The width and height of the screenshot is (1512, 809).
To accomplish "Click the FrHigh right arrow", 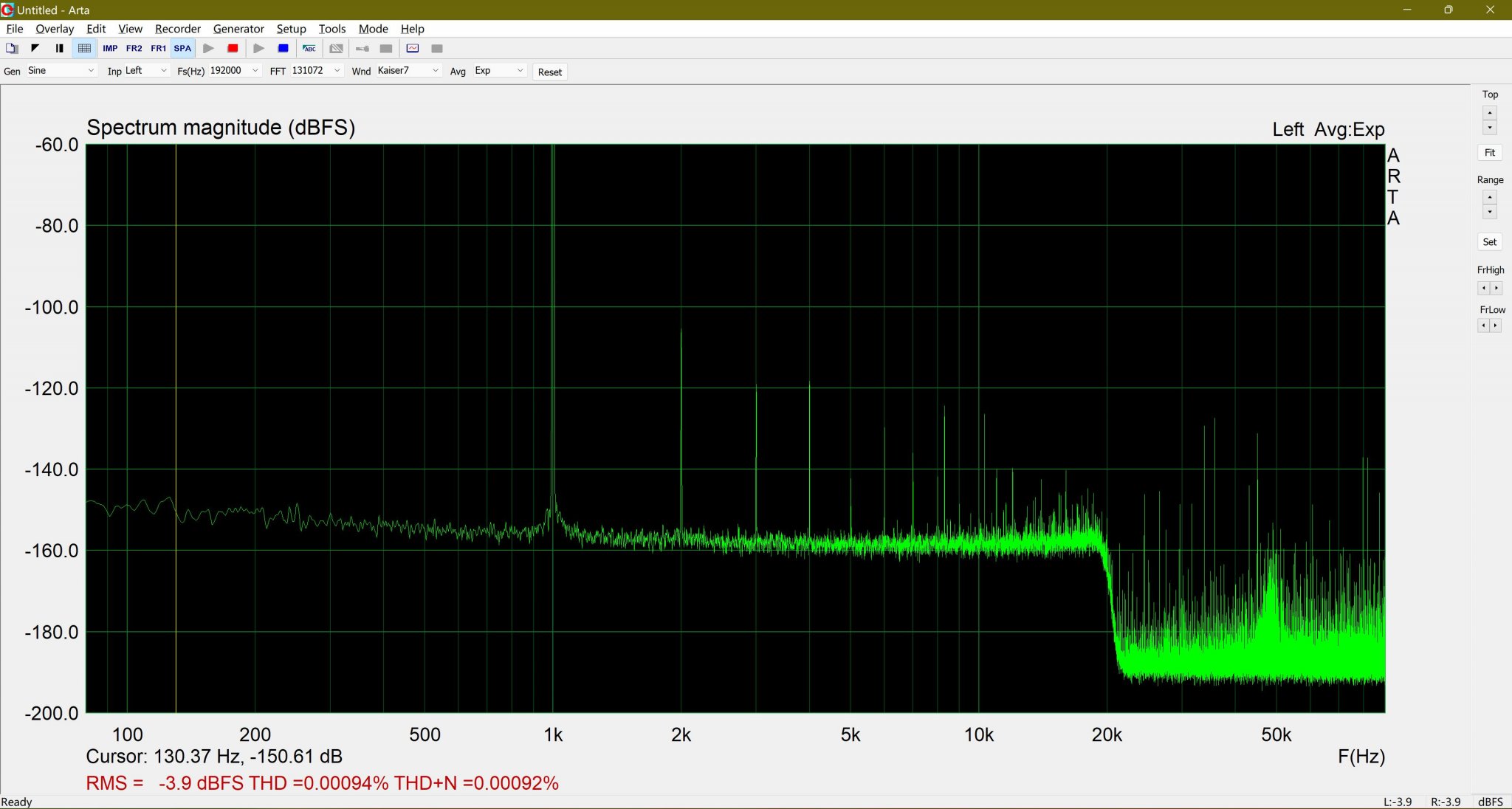I will (x=1496, y=289).
